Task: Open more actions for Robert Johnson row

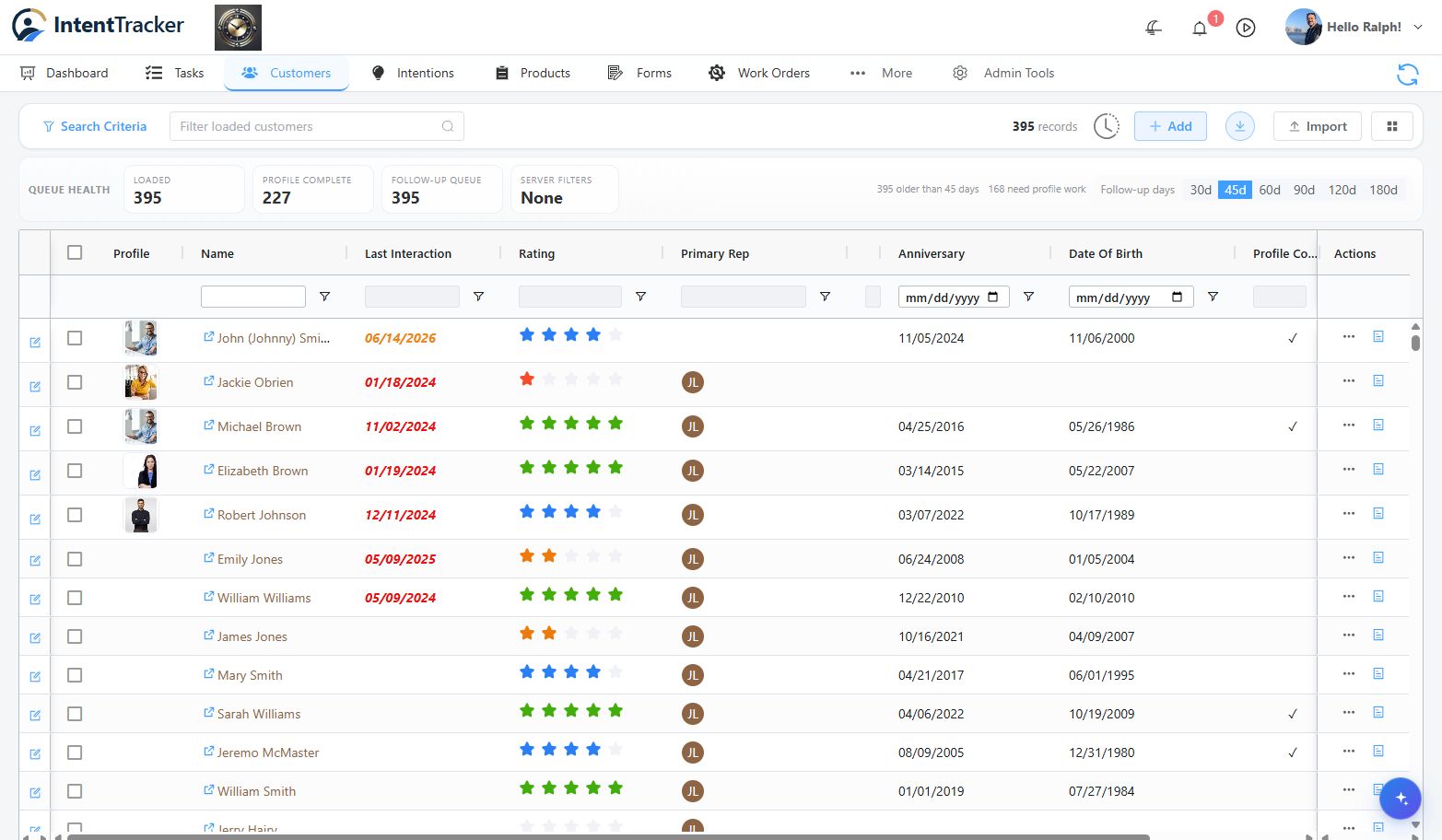Action: (x=1349, y=513)
